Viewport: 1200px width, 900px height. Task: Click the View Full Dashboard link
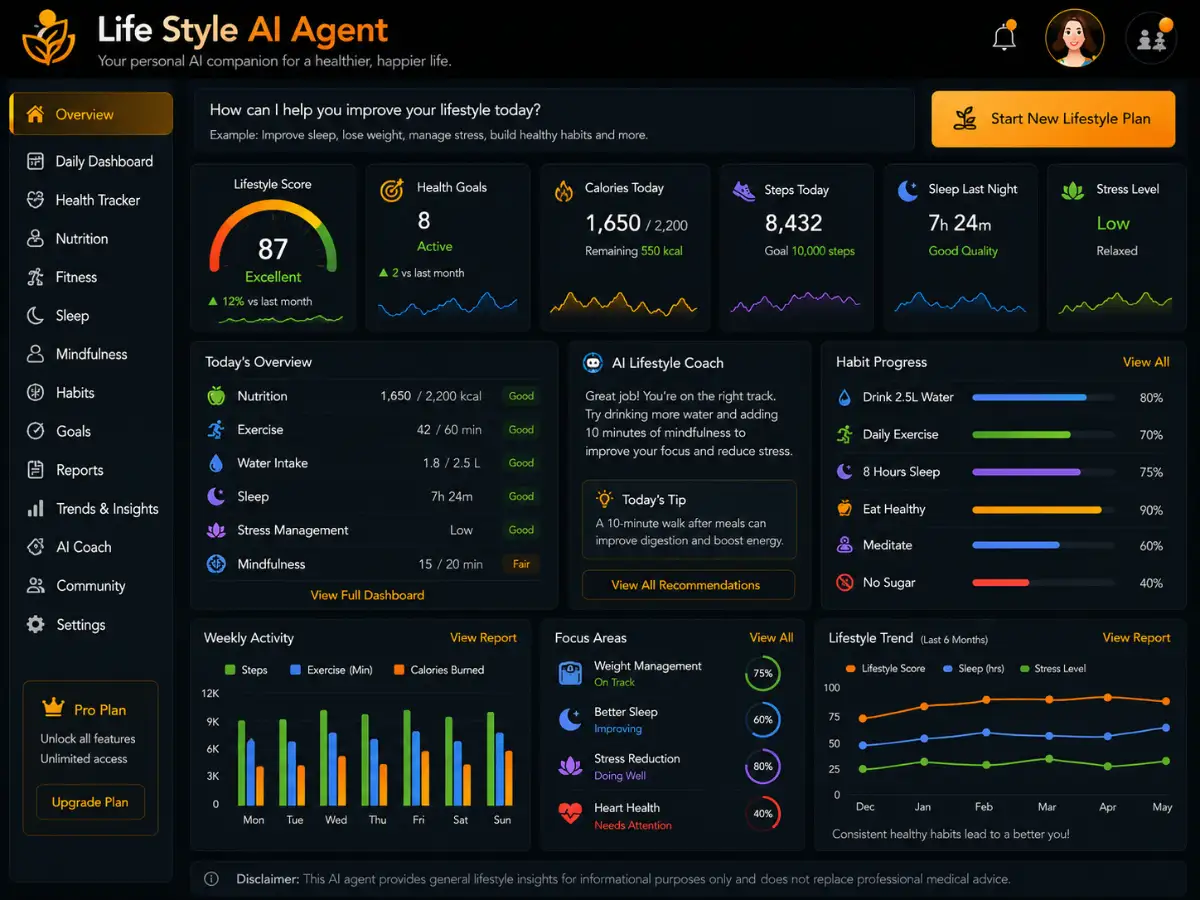click(367, 595)
